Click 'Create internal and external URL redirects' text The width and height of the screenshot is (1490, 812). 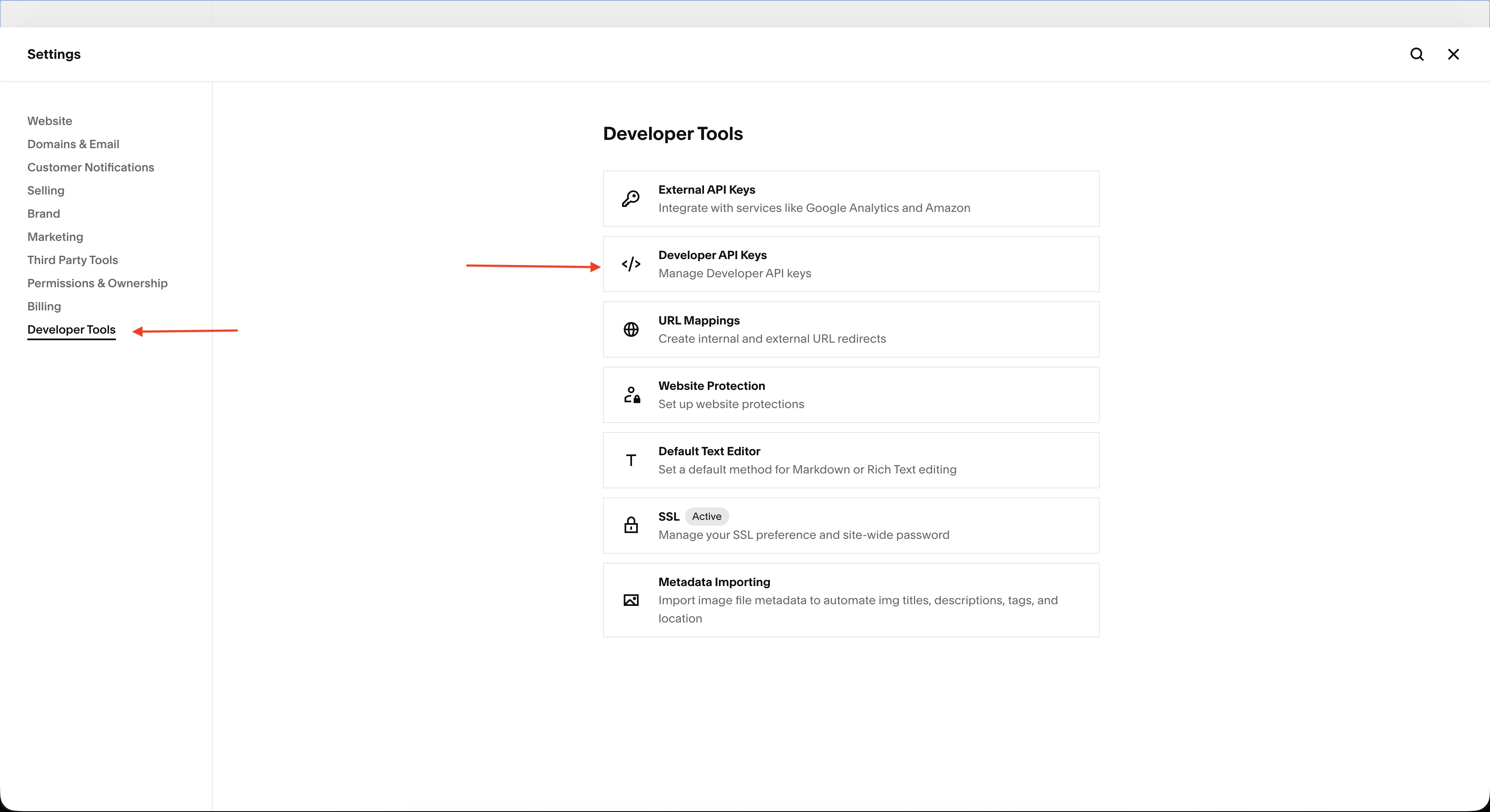(x=771, y=339)
